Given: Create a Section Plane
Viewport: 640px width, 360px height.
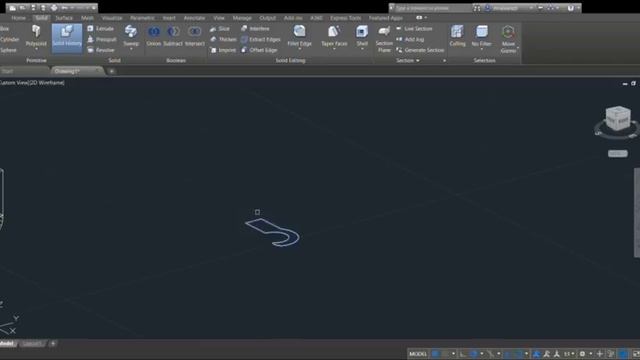Looking at the screenshot, I should (x=384, y=39).
